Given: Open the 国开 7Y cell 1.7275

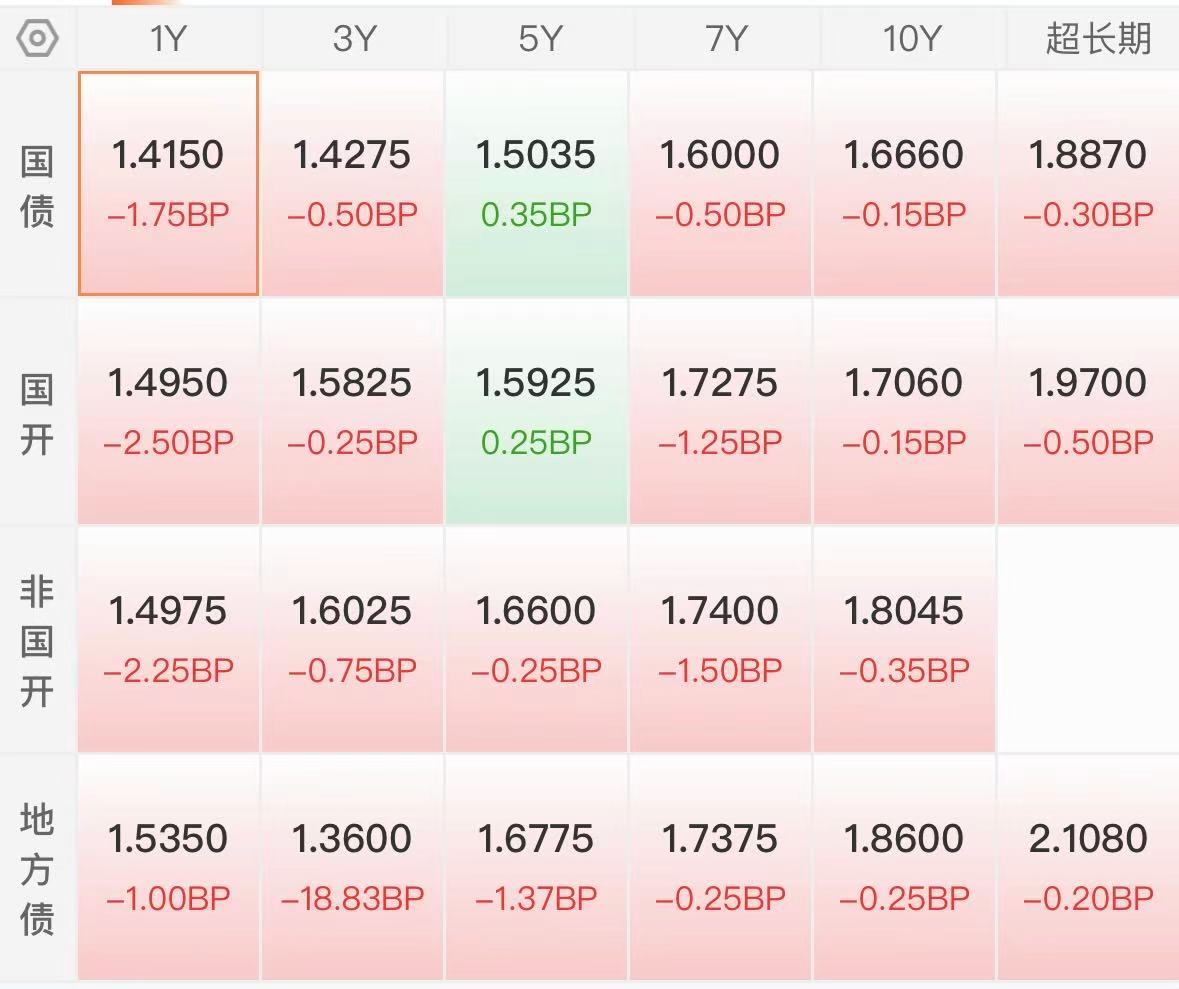Looking at the screenshot, I should pyautogui.click(x=720, y=411).
